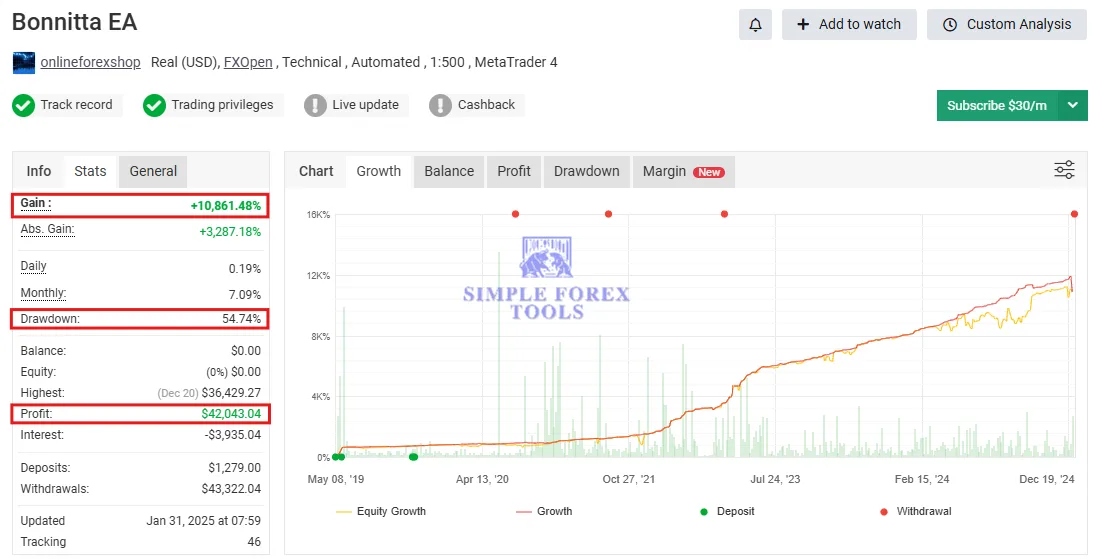Open the Drawdown chart tab

pyautogui.click(x=586, y=171)
